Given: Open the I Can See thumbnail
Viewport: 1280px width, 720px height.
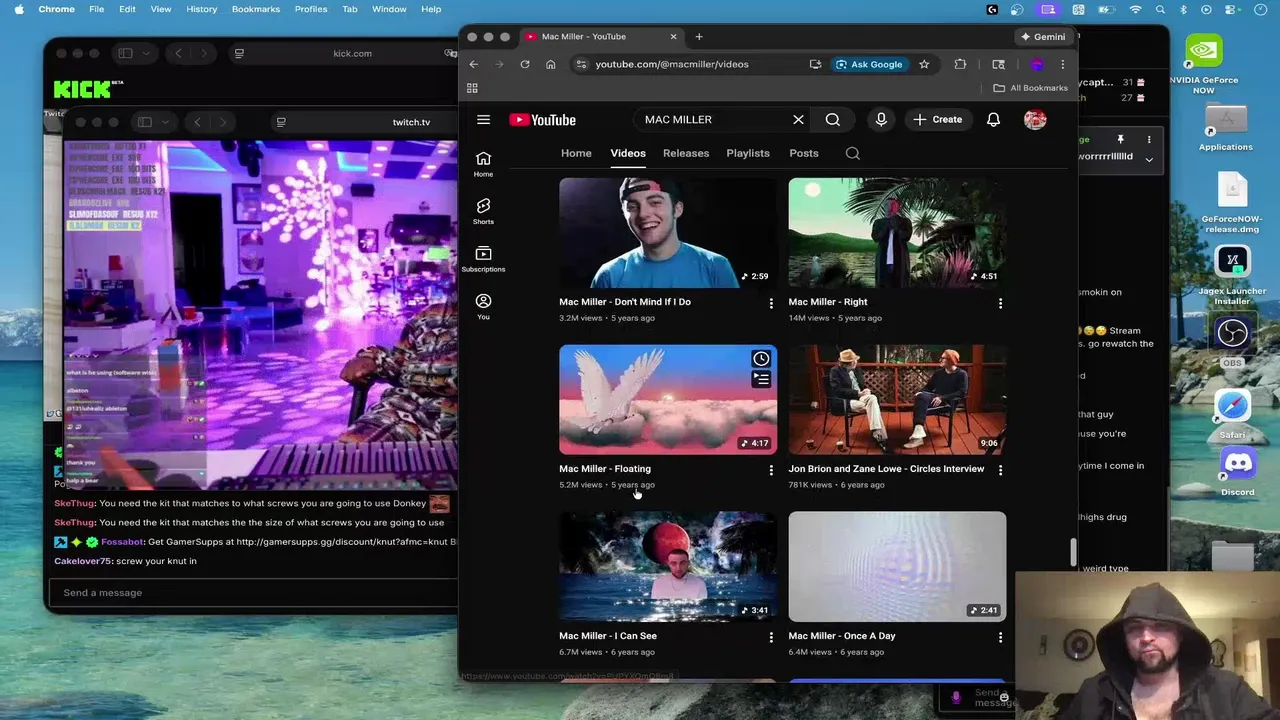Looking at the screenshot, I should (668, 567).
